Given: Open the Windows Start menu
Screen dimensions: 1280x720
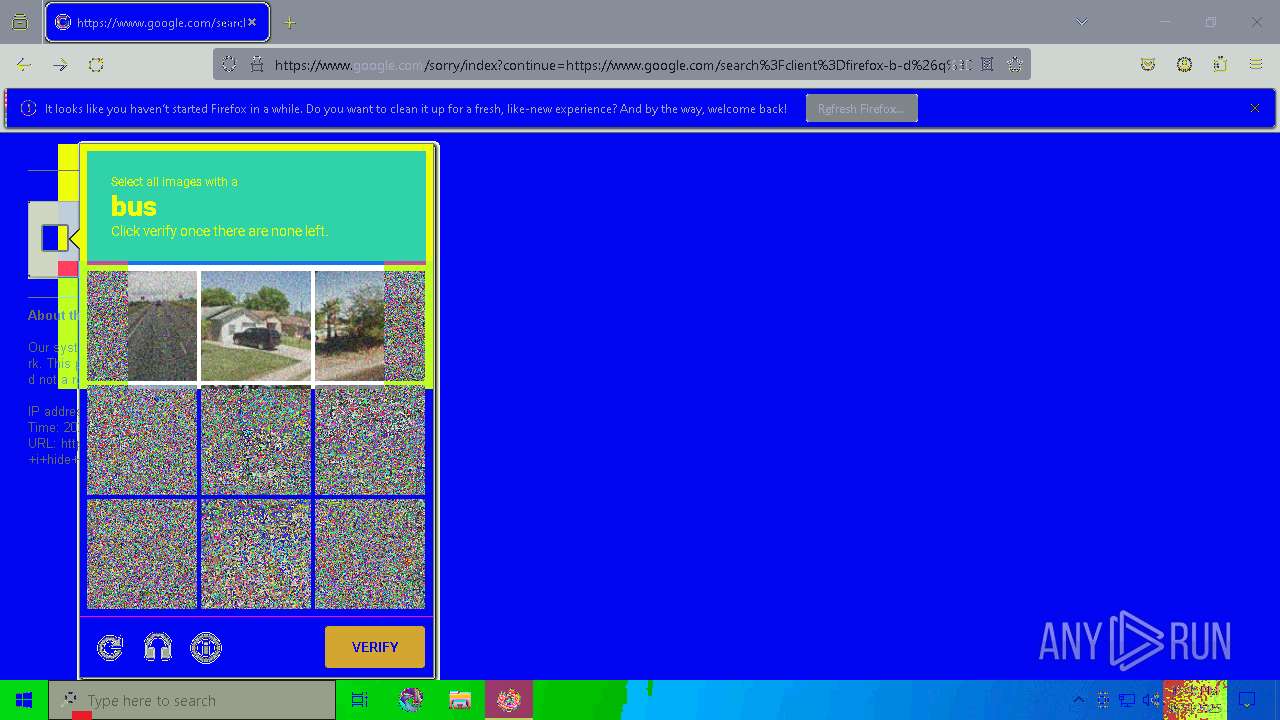Looking at the screenshot, I should click(24, 700).
